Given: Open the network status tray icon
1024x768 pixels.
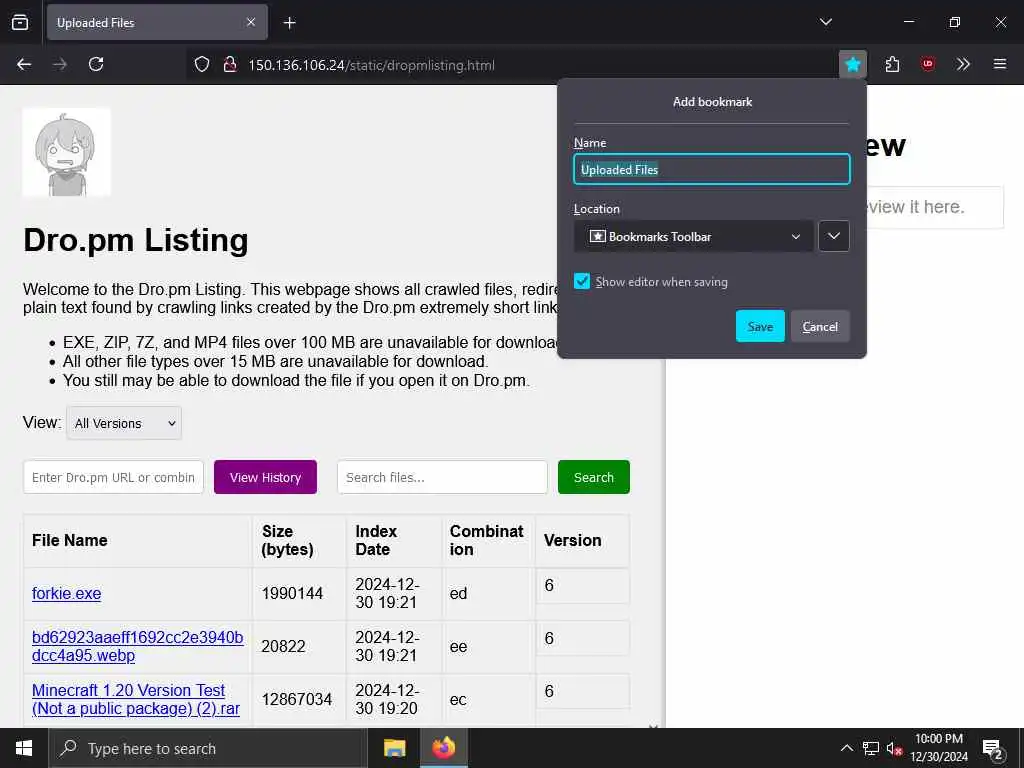Looking at the screenshot, I should [871, 748].
